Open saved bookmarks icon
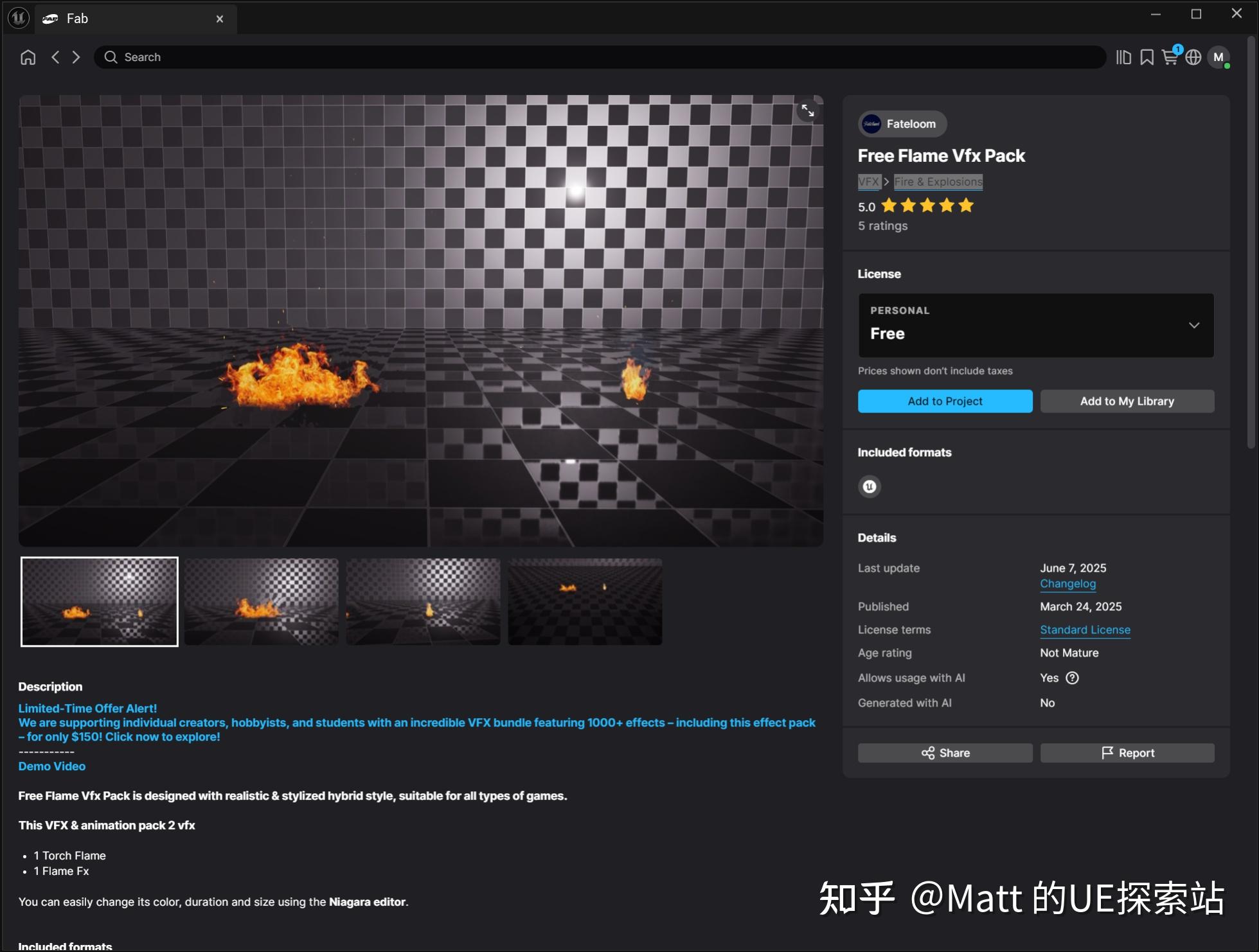The image size is (1259, 952). (1147, 57)
